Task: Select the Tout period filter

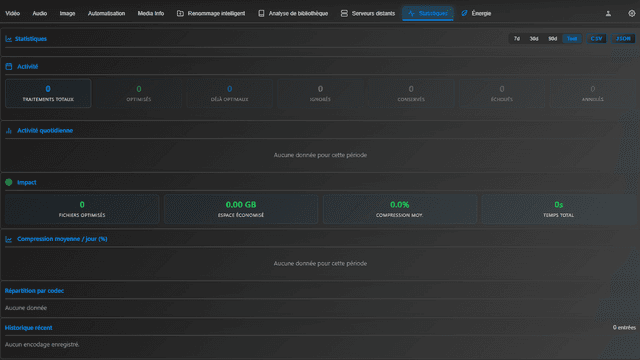Action: coord(572,39)
